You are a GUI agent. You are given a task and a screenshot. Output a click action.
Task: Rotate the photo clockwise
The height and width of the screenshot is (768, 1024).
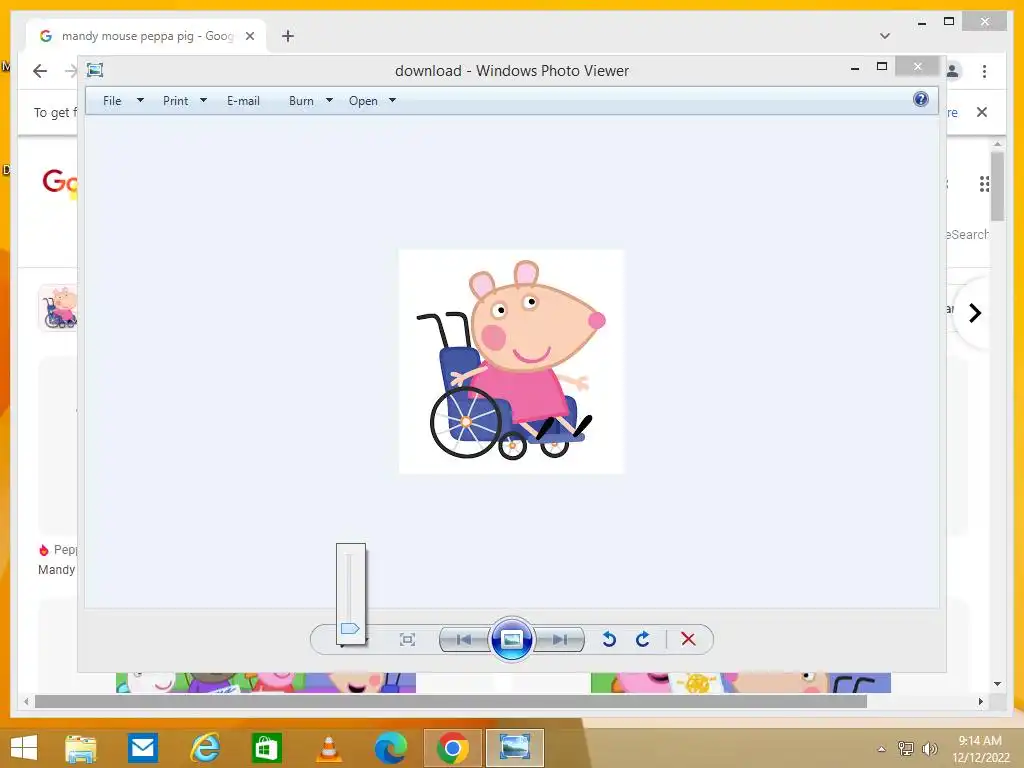pos(643,639)
